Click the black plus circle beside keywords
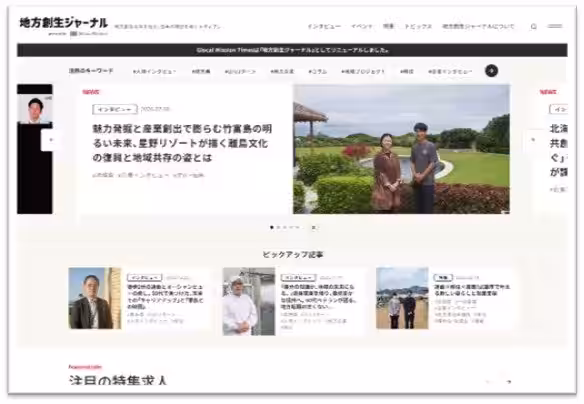 (491, 71)
